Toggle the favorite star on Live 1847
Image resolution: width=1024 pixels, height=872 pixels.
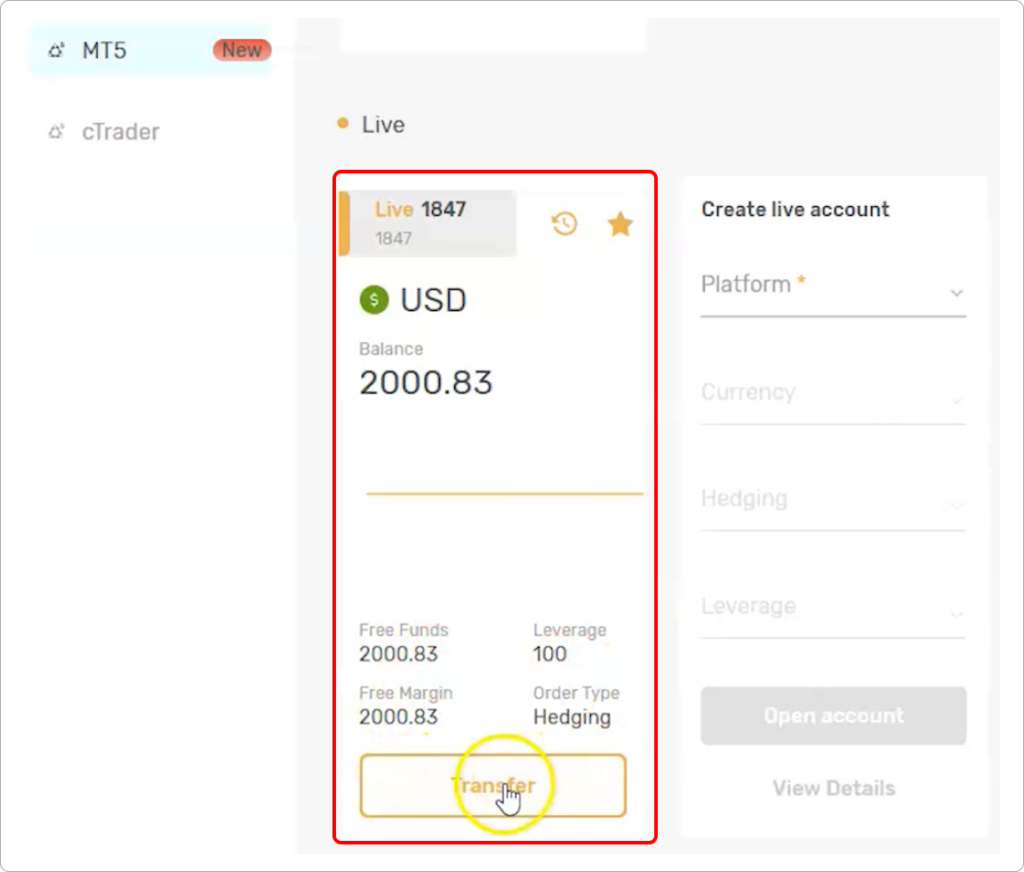(620, 224)
